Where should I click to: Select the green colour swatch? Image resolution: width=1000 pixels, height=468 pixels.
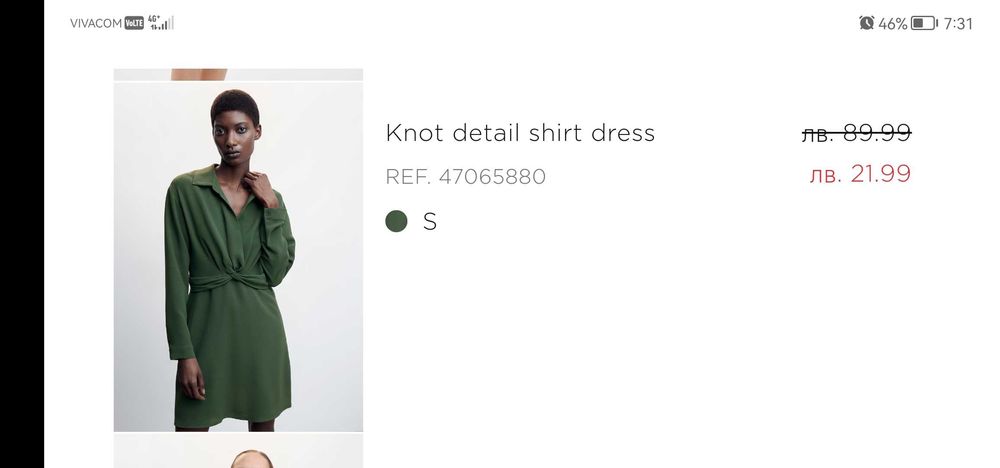click(x=396, y=221)
